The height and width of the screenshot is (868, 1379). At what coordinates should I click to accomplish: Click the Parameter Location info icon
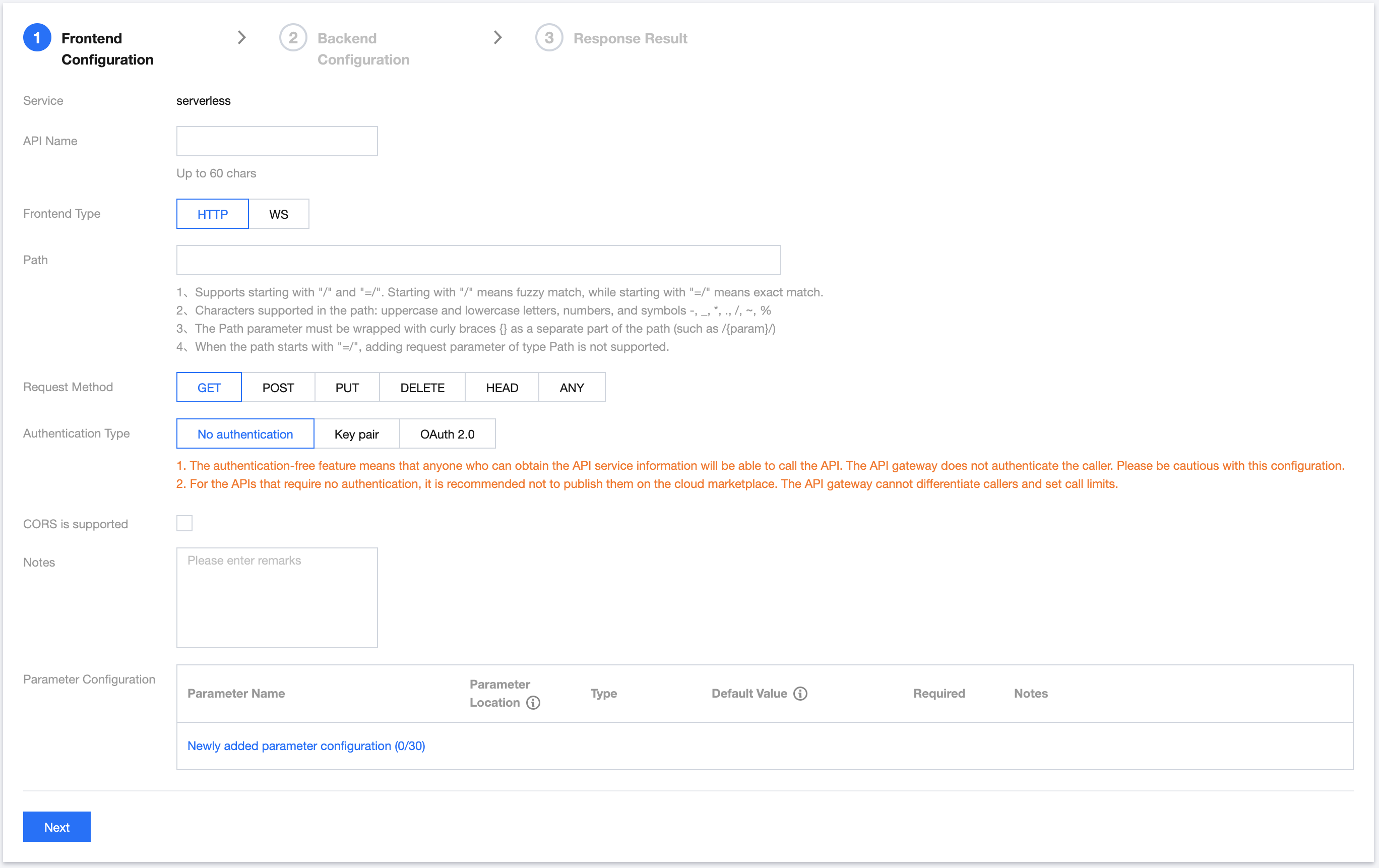point(533,703)
